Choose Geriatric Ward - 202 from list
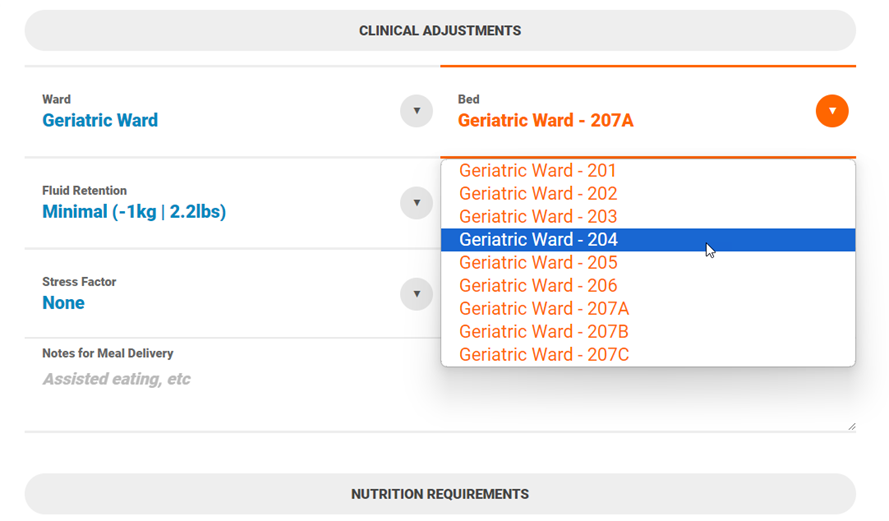 (538, 194)
